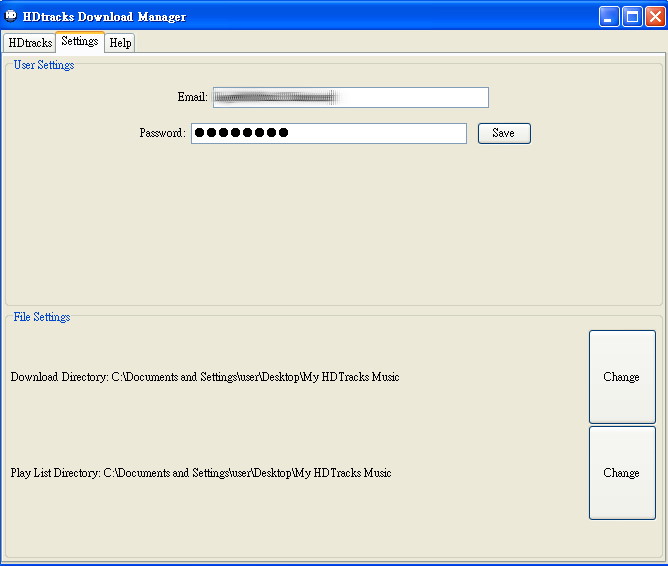Focus the Password input field
This screenshot has height=566, width=668.
point(329,133)
